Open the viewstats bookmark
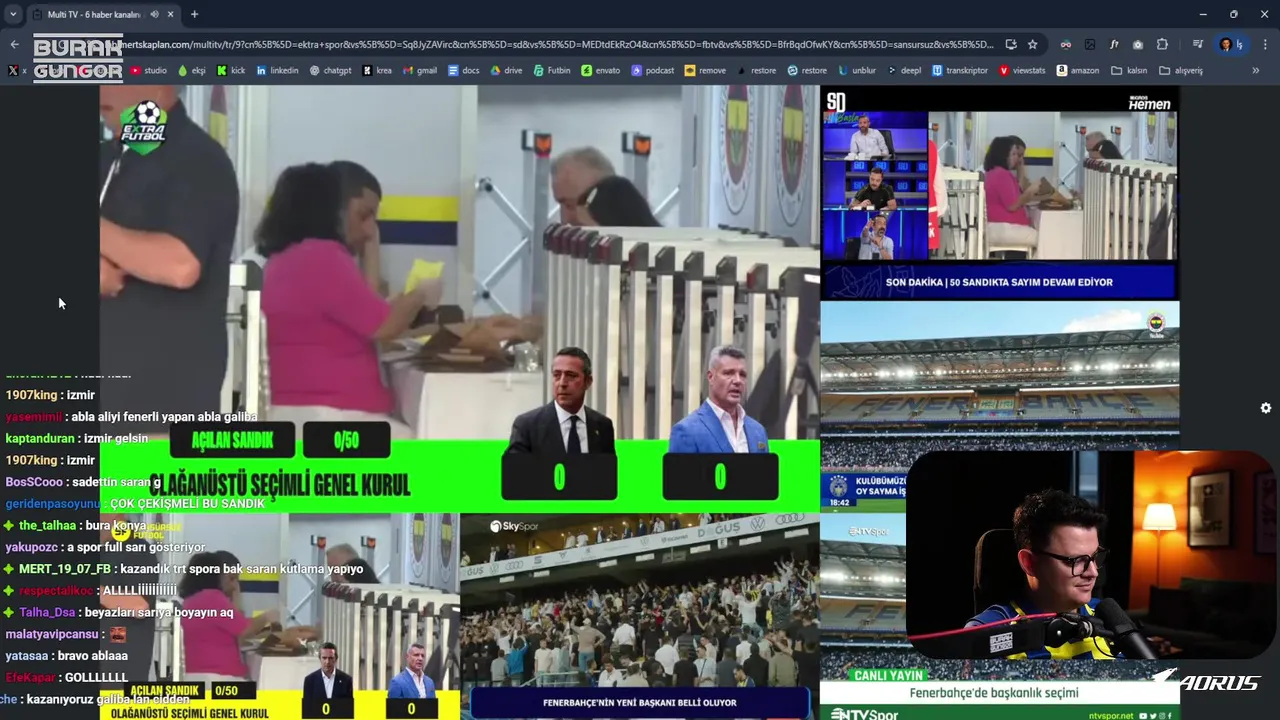This screenshot has height=720, width=1280. coord(1022,71)
